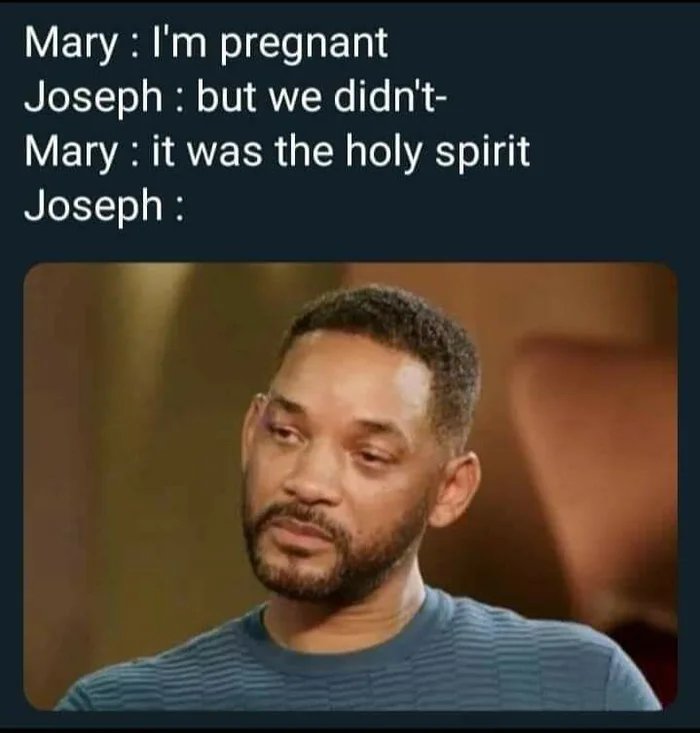Screen dimensions: 700x733
Task: Click the last "Joseph :" line
Action: (x=104, y=207)
